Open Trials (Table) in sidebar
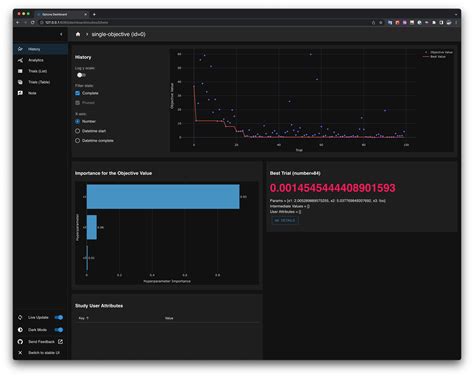The width and height of the screenshot is (474, 377). tap(41, 82)
